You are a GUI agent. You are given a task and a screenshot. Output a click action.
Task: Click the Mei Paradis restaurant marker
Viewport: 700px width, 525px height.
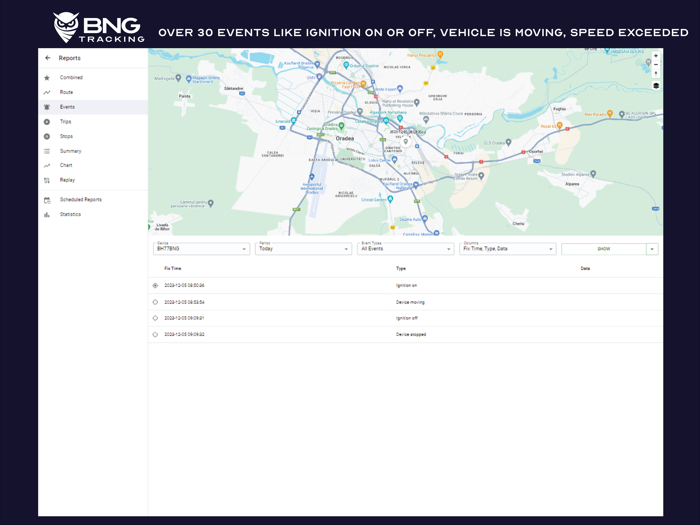(610, 114)
